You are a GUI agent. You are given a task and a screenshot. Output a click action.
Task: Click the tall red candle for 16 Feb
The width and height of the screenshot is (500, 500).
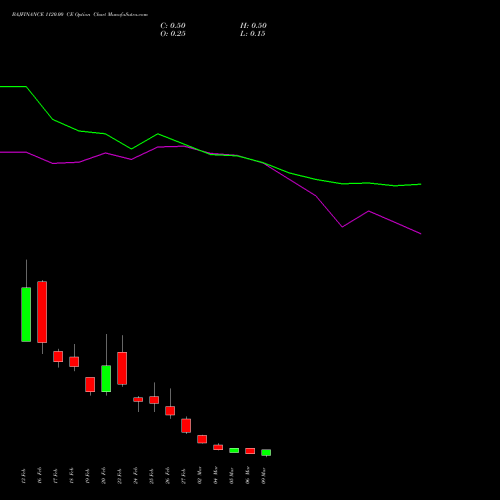click(42, 312)
